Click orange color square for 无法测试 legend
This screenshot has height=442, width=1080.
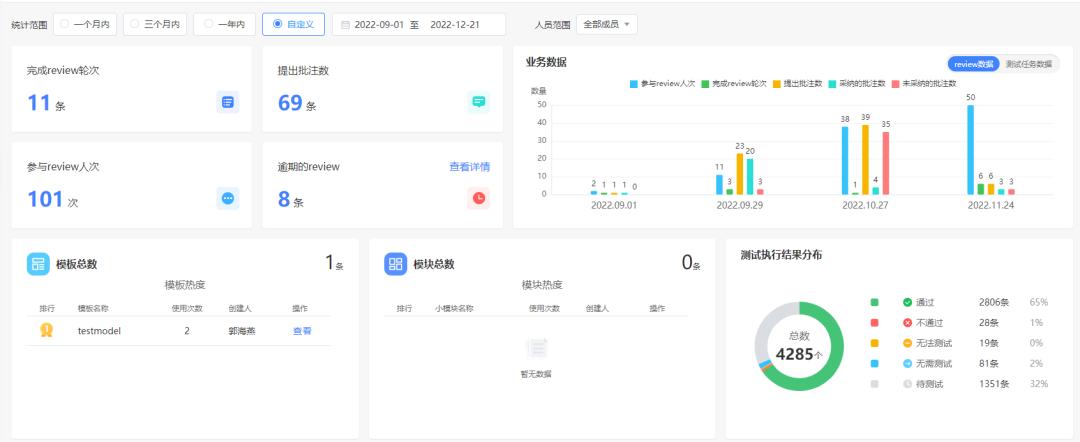(x=875, y=343)
